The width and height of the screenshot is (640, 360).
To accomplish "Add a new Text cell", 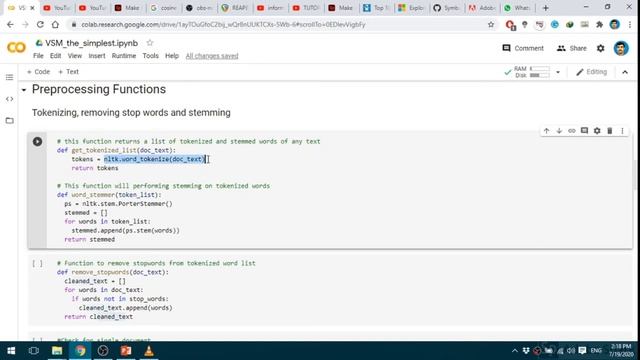I will tap(69, 72).
